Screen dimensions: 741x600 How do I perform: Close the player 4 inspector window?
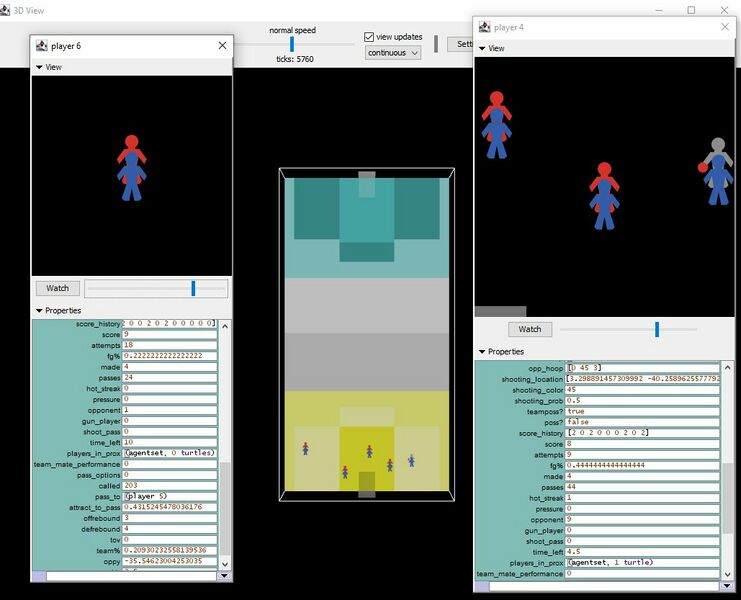(726, 27)
